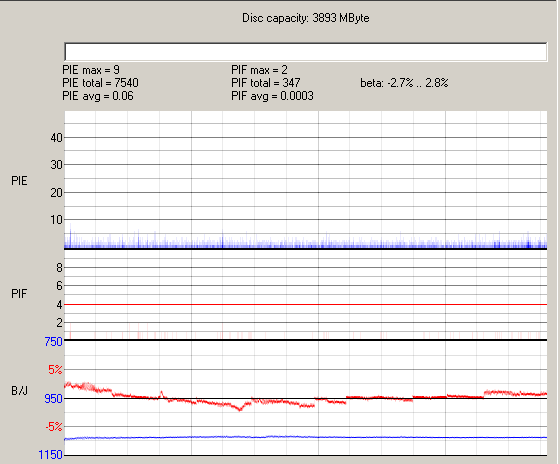Click the beta -2.7% .. 2.8% text
Screen dimensions: 560x464
(404, 83)
